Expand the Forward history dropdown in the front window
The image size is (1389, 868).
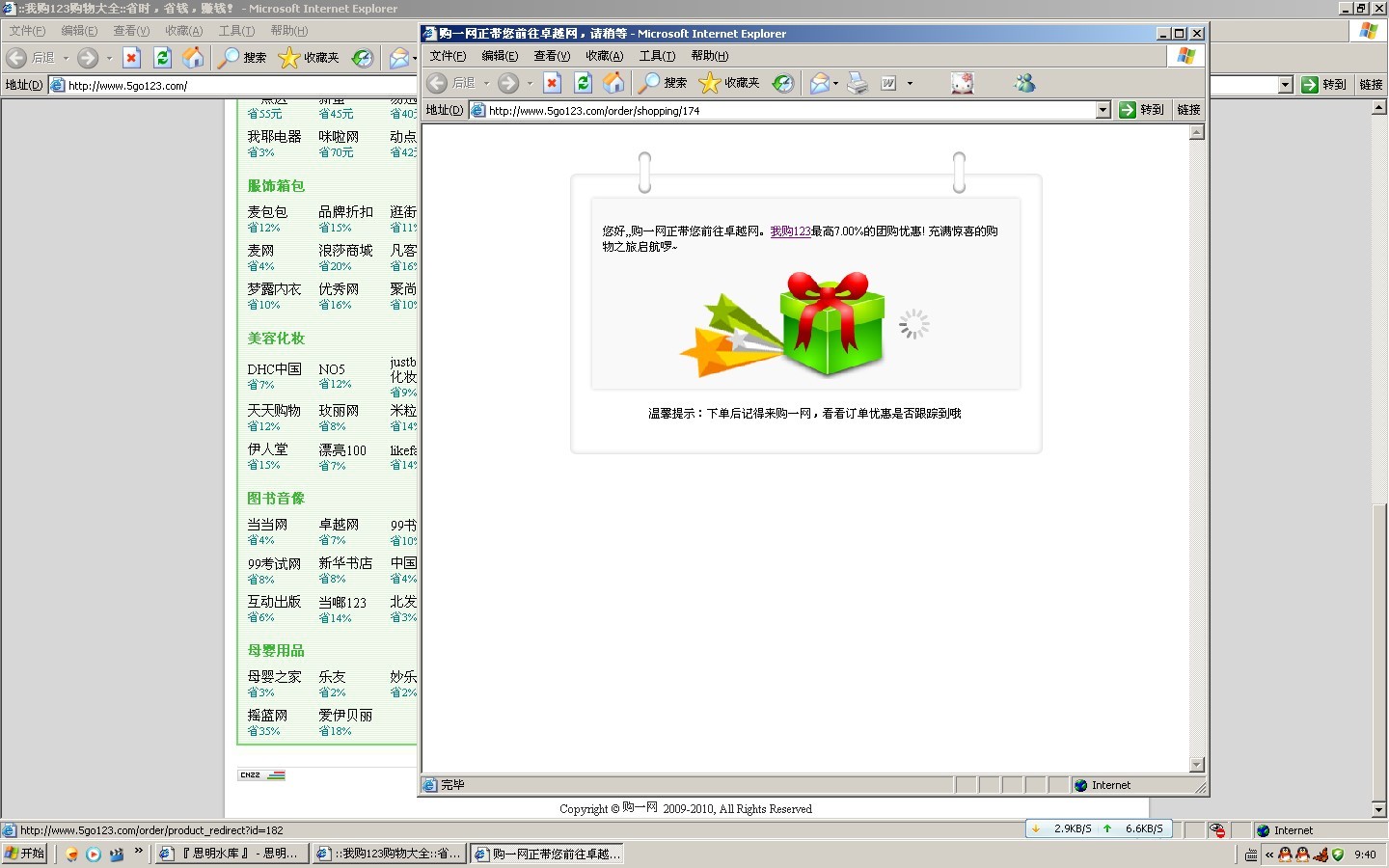click(530, 83)
